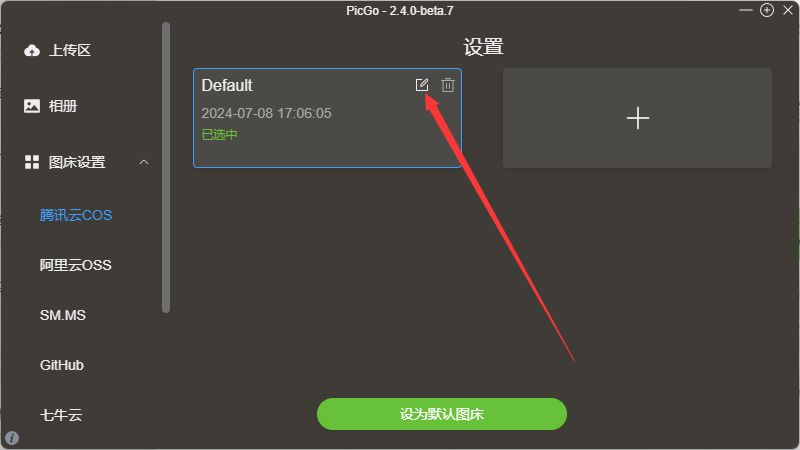Click the circled plus window icon
The image size is (800, 450).
[767, 10]
